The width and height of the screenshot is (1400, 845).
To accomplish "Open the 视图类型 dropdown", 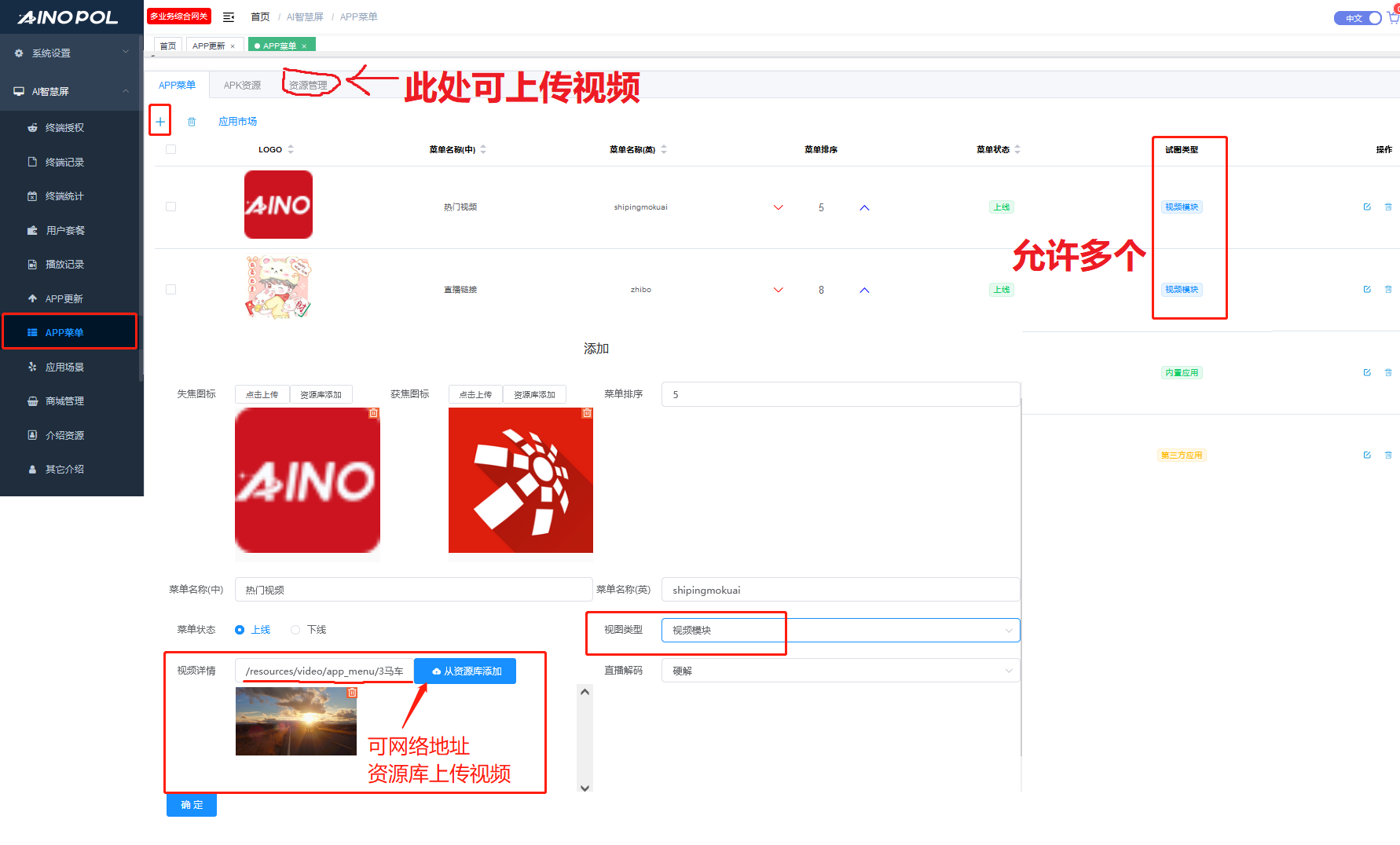I will pos(840,631).
